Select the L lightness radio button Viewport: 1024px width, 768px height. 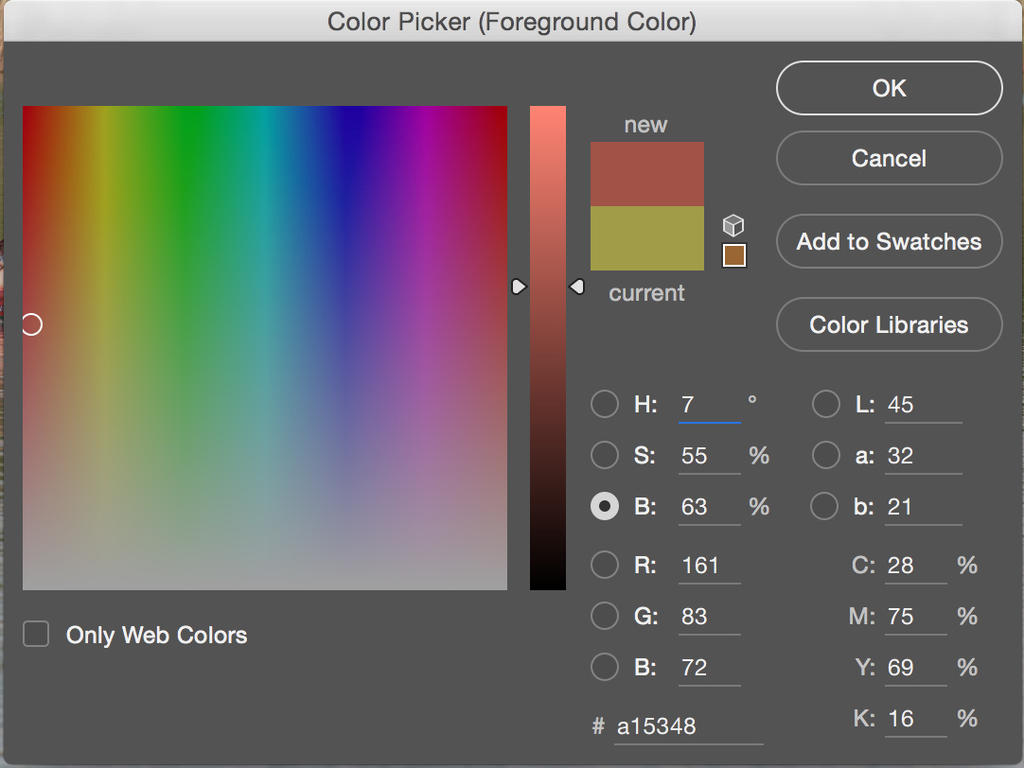826,405
